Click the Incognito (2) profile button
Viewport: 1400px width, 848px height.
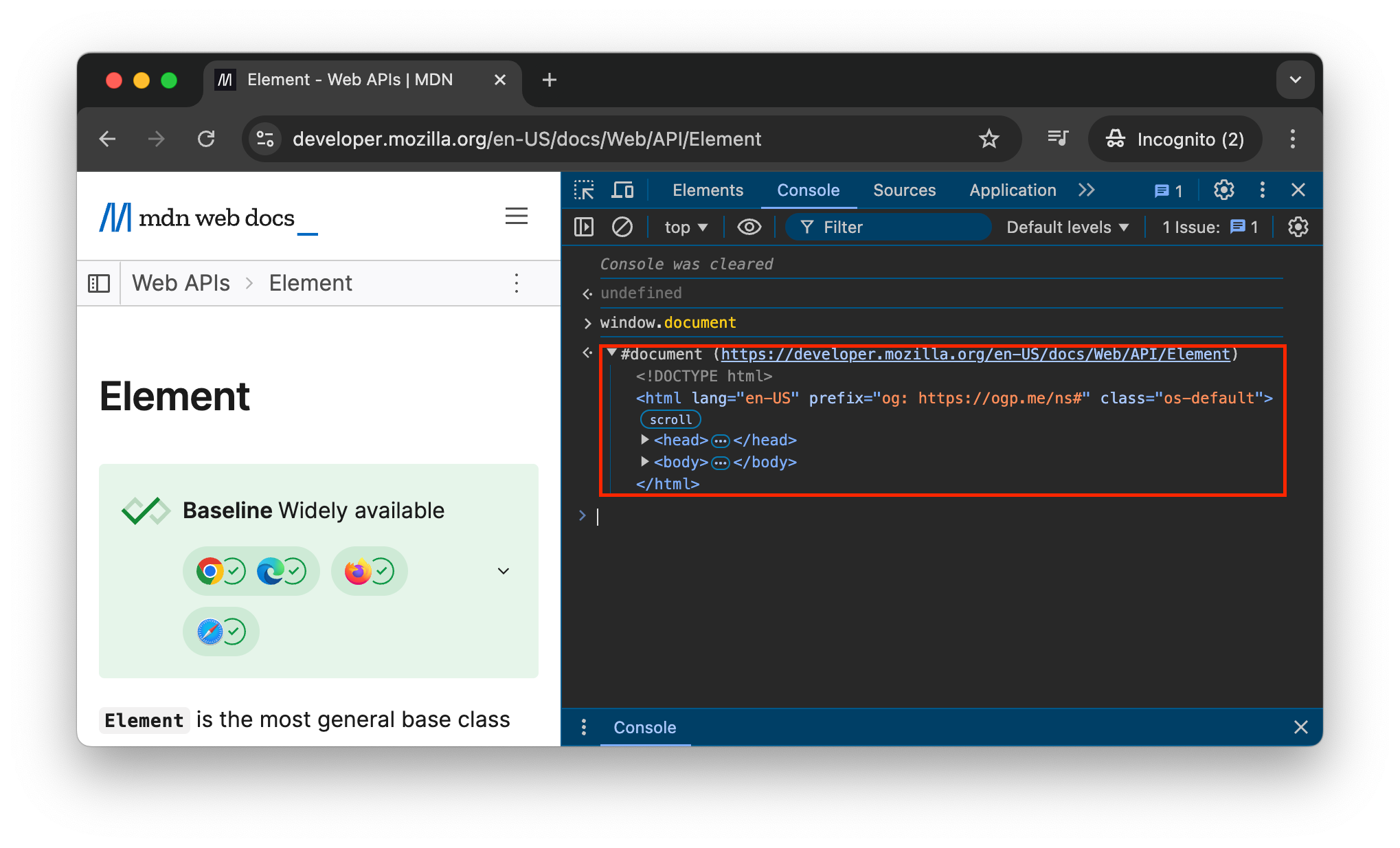click(x=1175, y=140)
